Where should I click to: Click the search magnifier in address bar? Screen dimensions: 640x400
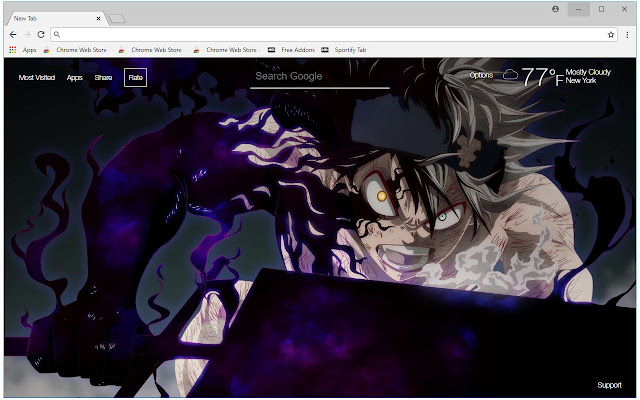click(x=57, y=35)
